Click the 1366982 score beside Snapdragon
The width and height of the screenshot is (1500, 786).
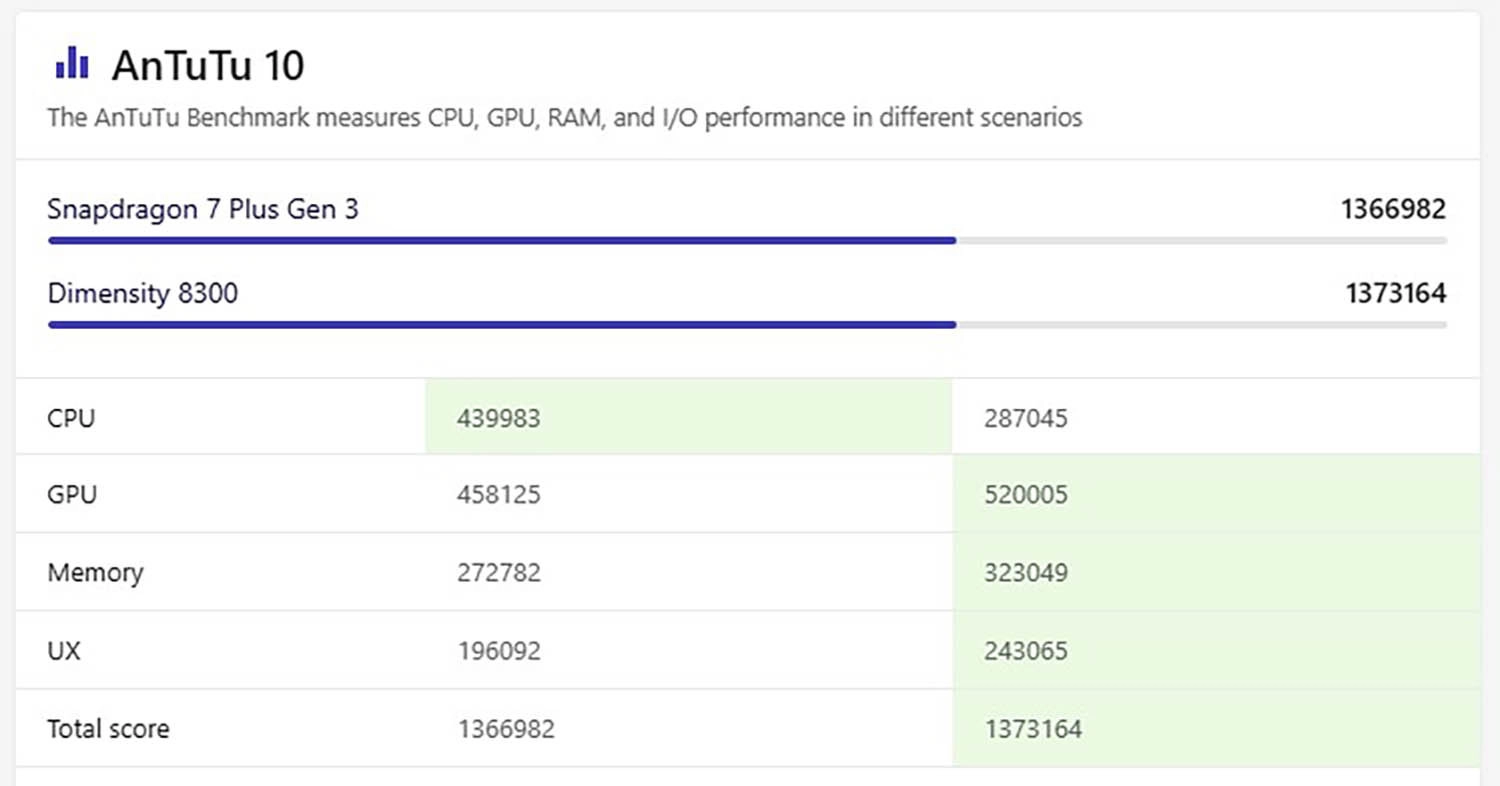click(1394, 209)
